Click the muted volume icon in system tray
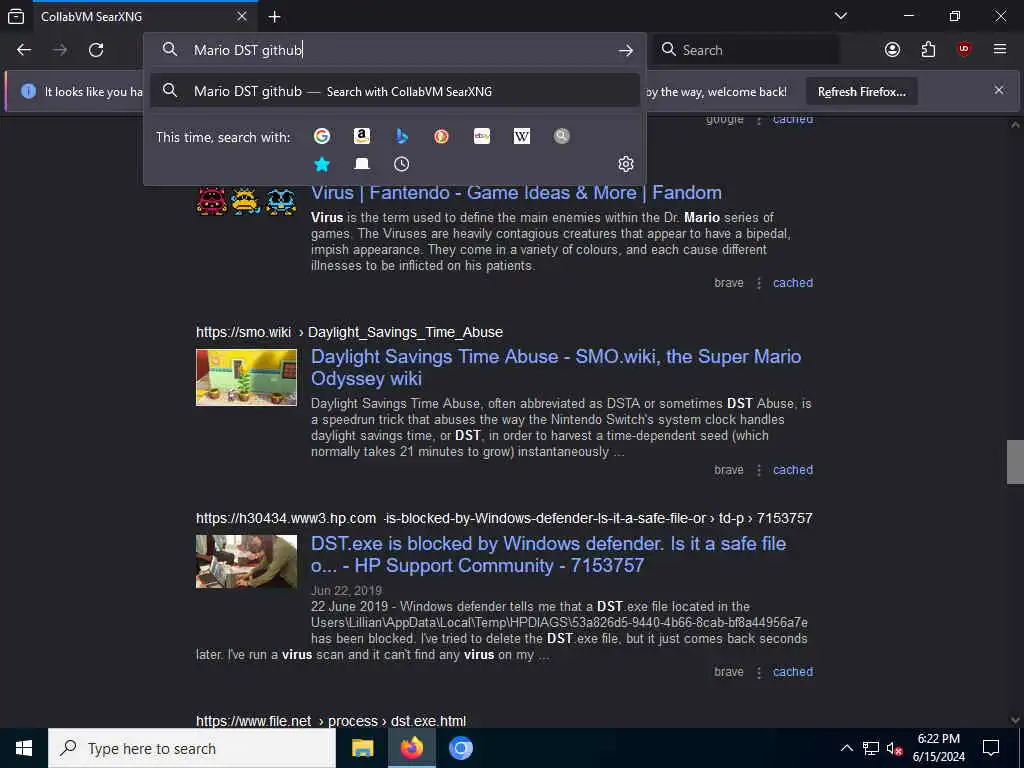Viewport: 1024px width, 768px height. point(894,748)
